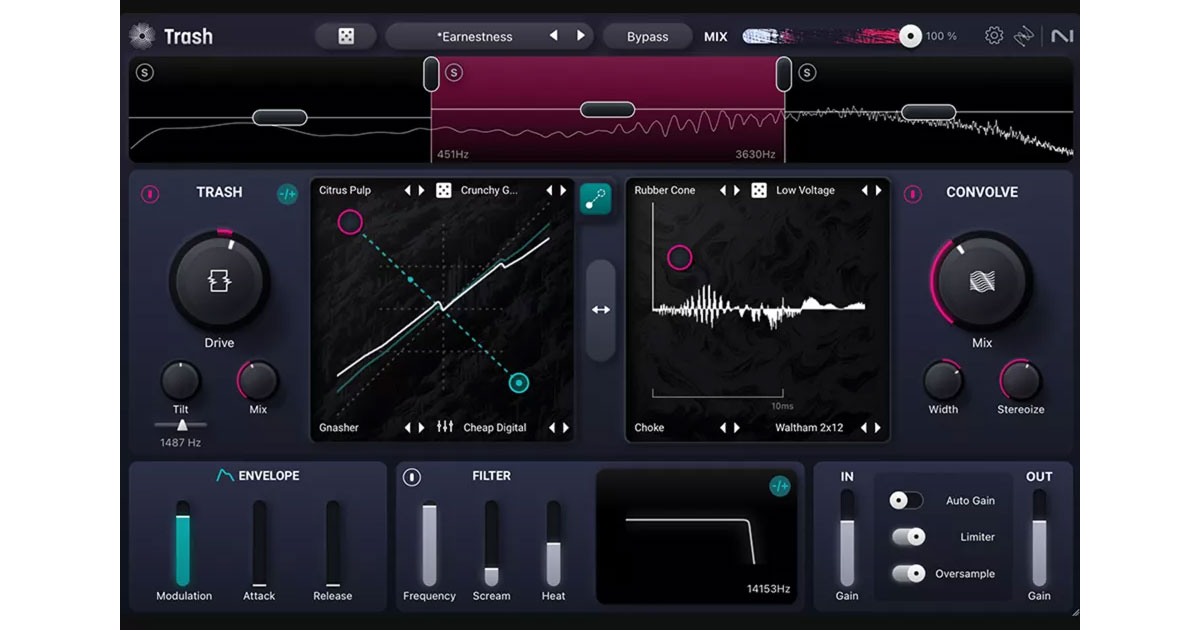Open the advanced sliders icon beside Cheap Digital

coord(444,427)
